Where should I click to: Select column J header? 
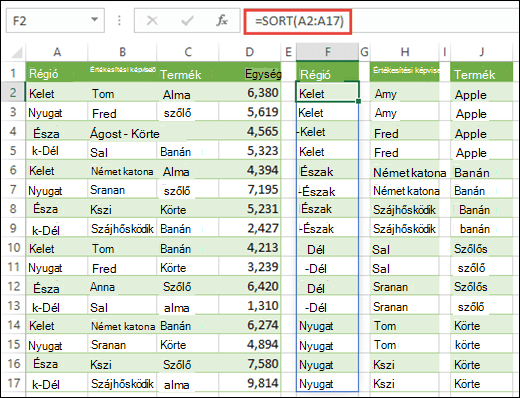click(x=481, y=52)
